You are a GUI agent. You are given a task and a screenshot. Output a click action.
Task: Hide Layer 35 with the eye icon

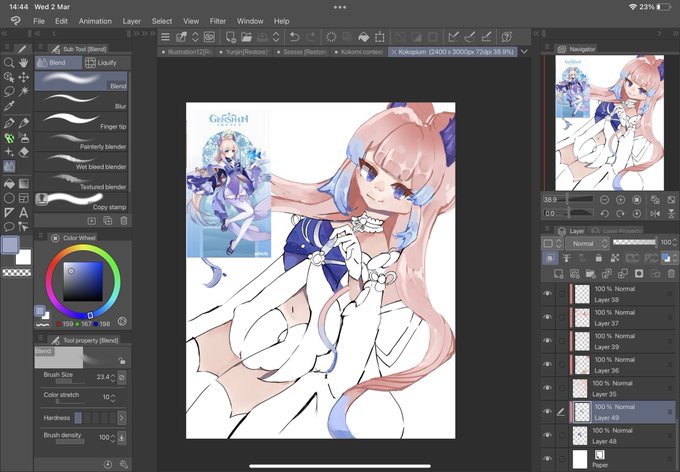547,388
